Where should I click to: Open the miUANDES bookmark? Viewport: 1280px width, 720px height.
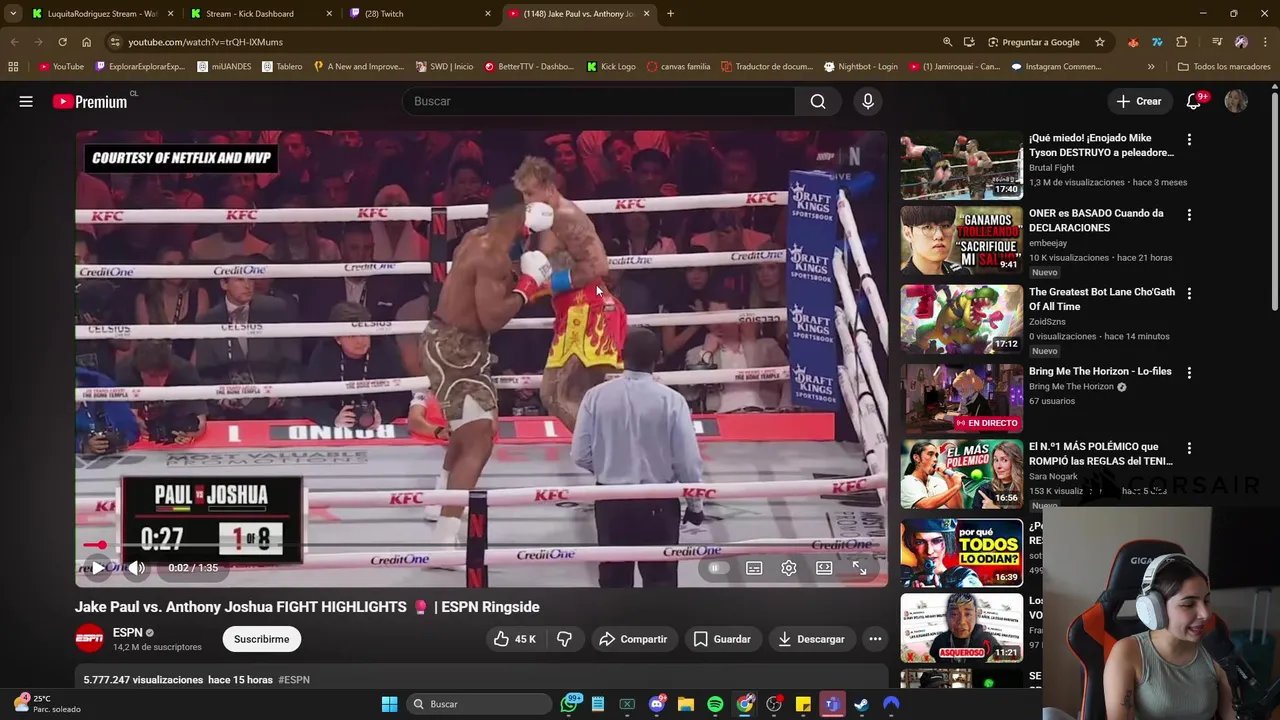[224, 67]
